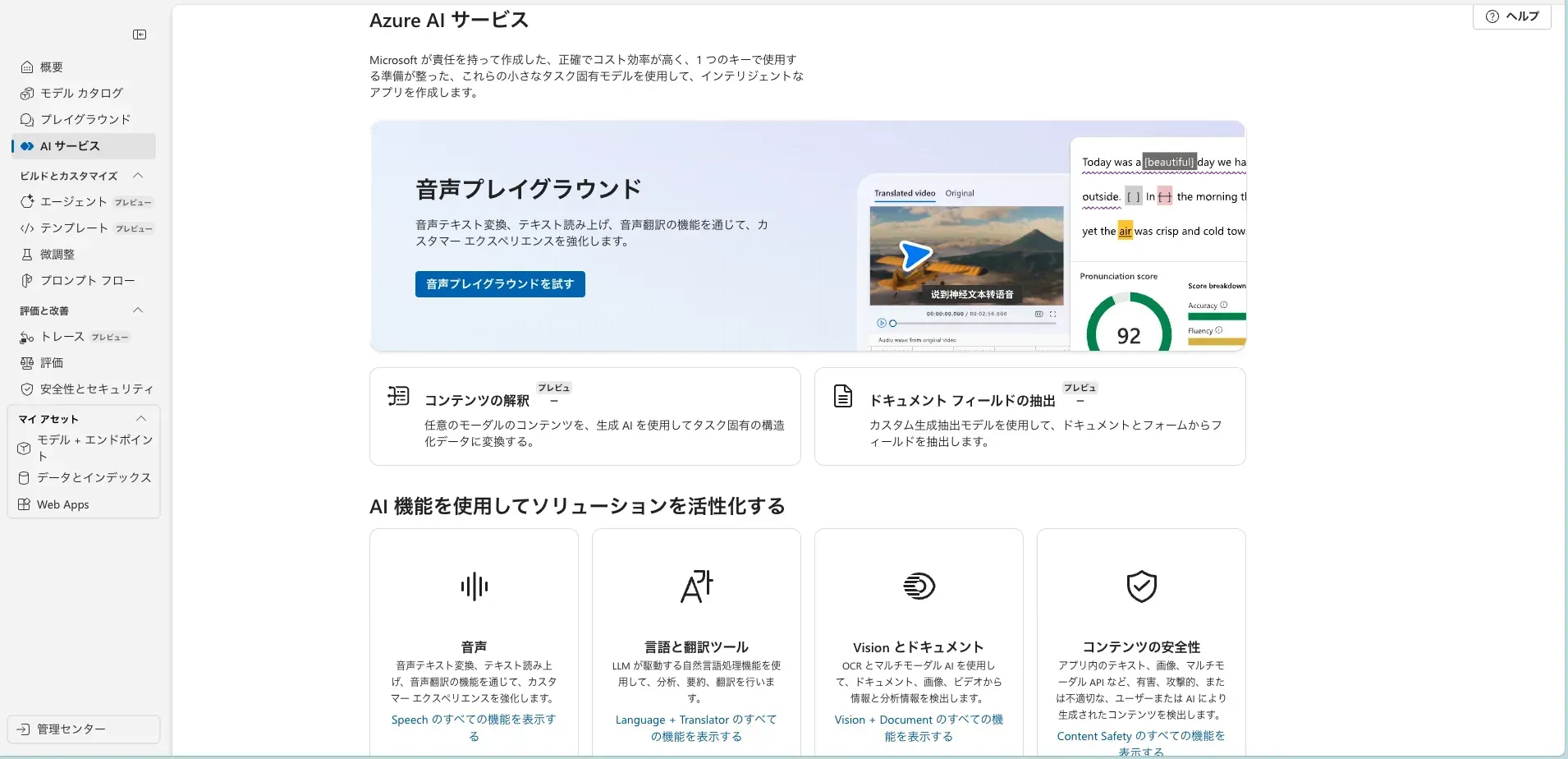
Task: Click the Vision とドキュメント icon
Action: point(919,586)
